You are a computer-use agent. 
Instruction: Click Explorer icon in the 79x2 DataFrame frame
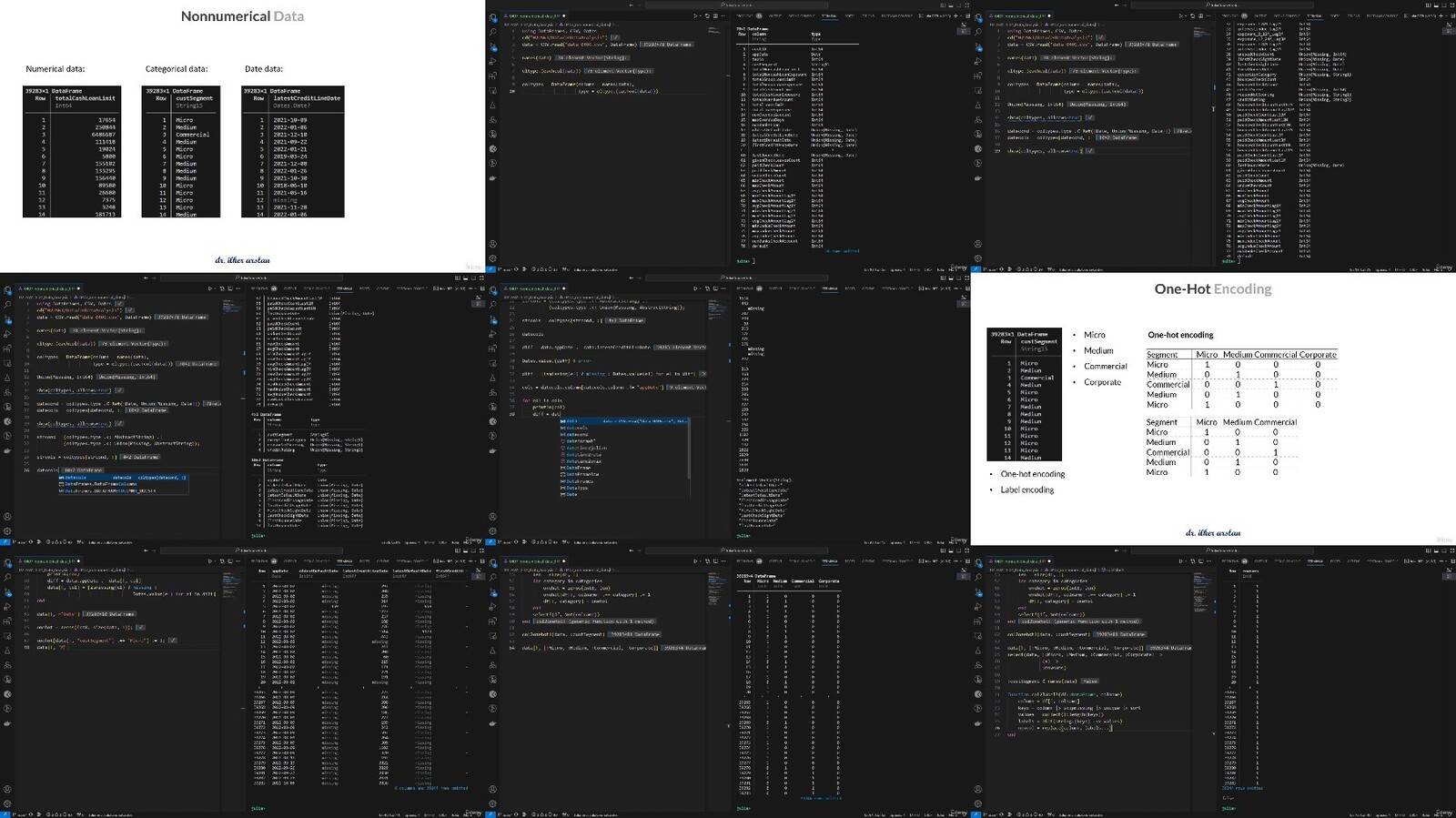click(x=492, y=17)
